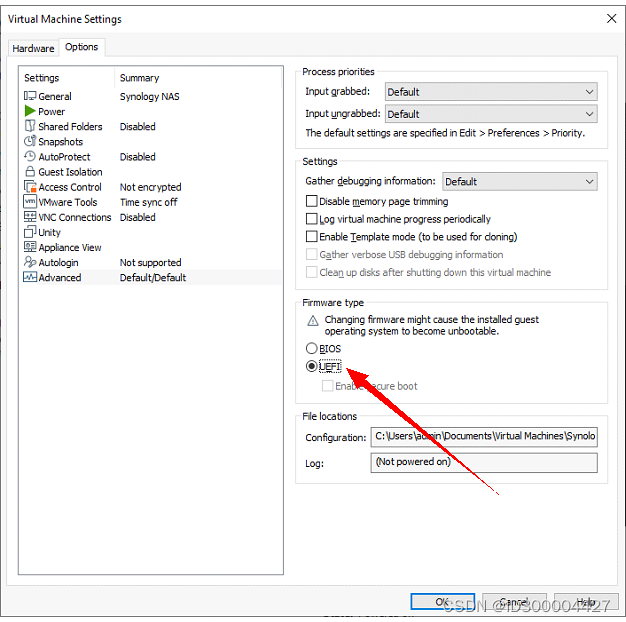
Task: Click the Not supported summary text
Action: point(151,263)
